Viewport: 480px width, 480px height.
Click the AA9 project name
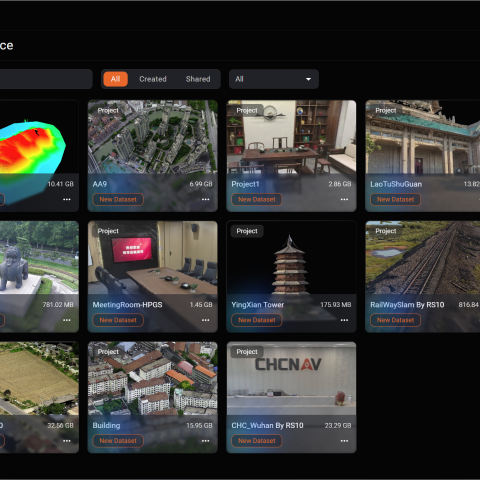tap(100, 184)
